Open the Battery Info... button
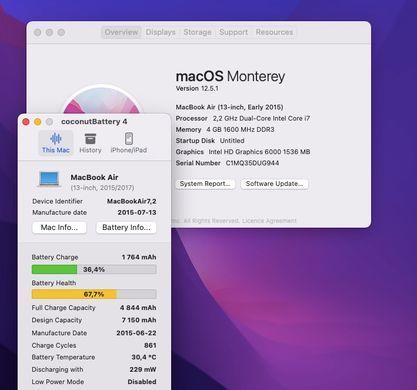 [126, 228]
